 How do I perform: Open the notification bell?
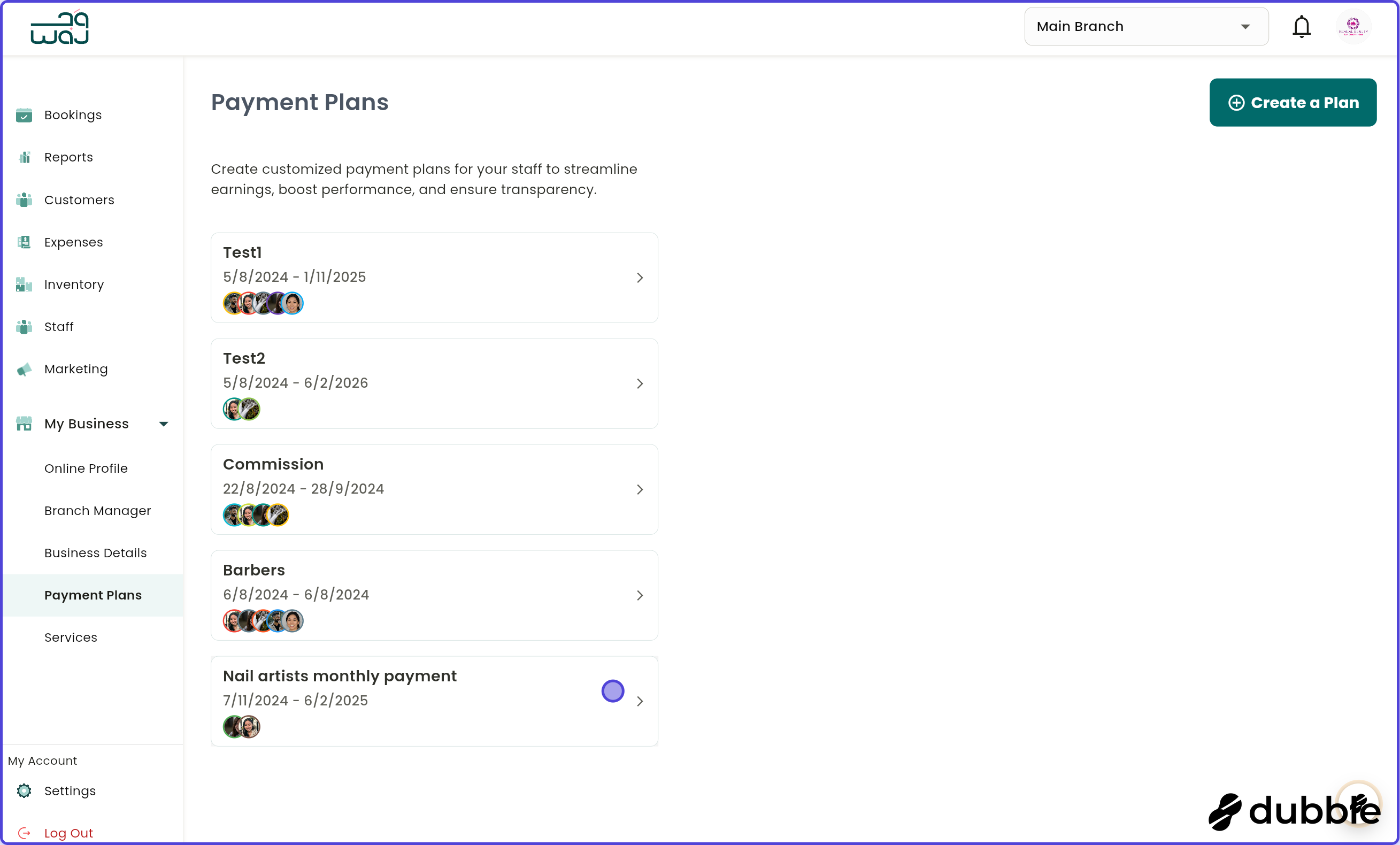(1302, 26)
